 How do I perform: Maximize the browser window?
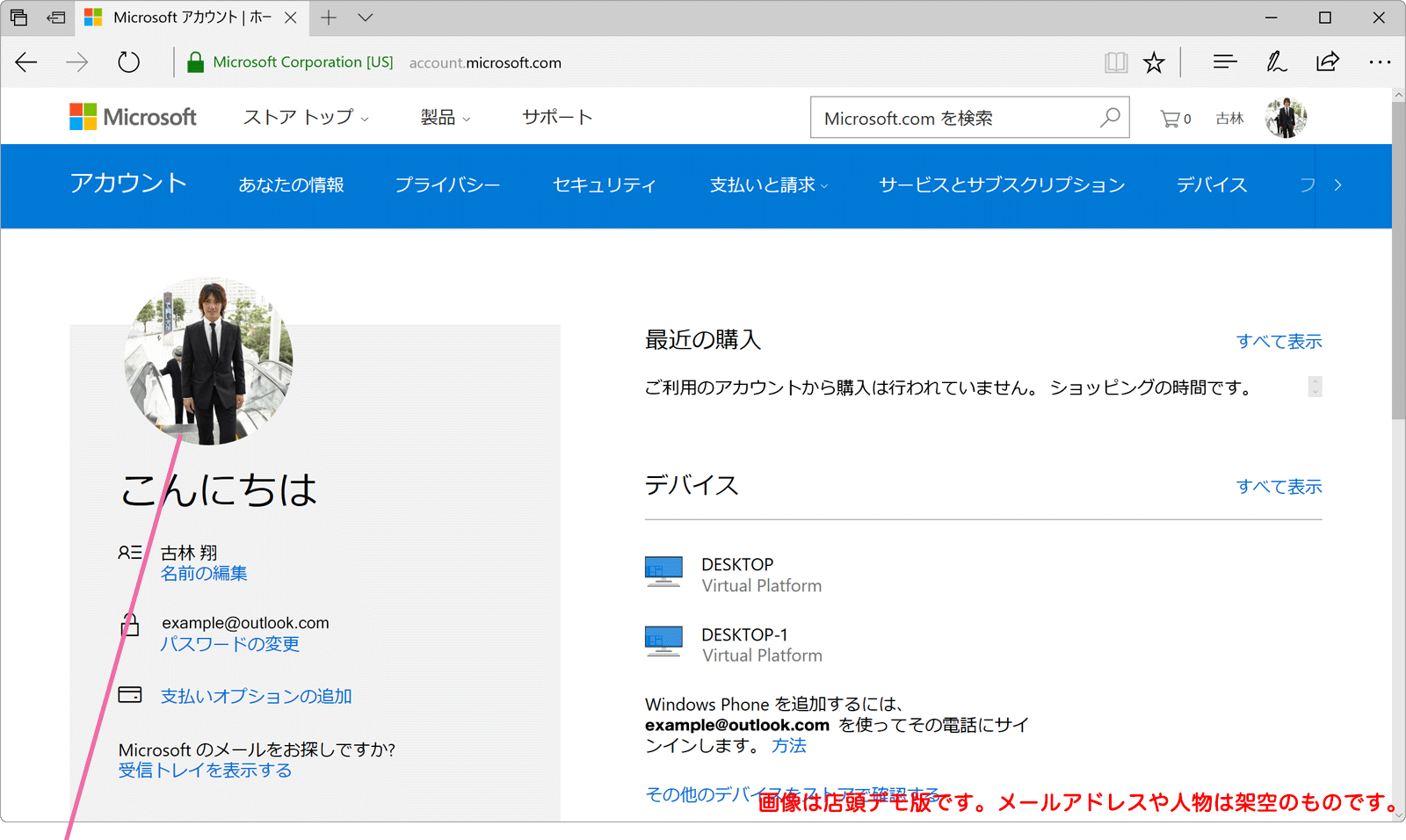coord(1325,18)
